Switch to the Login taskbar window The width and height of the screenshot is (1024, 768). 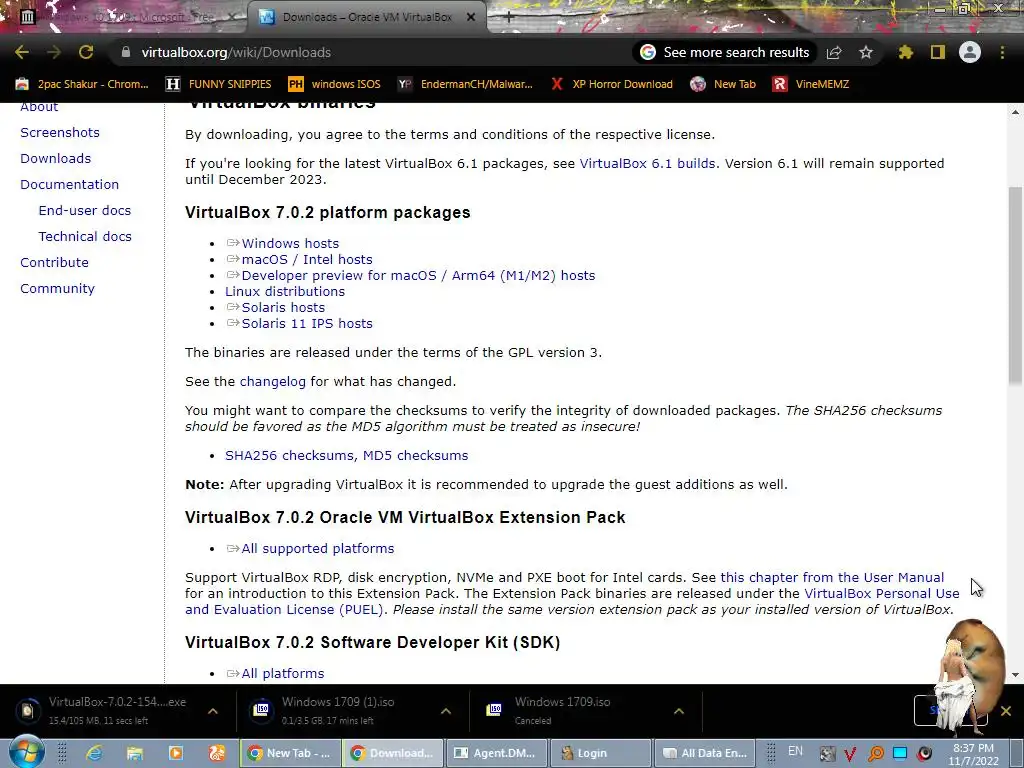(x=601, y=753)
